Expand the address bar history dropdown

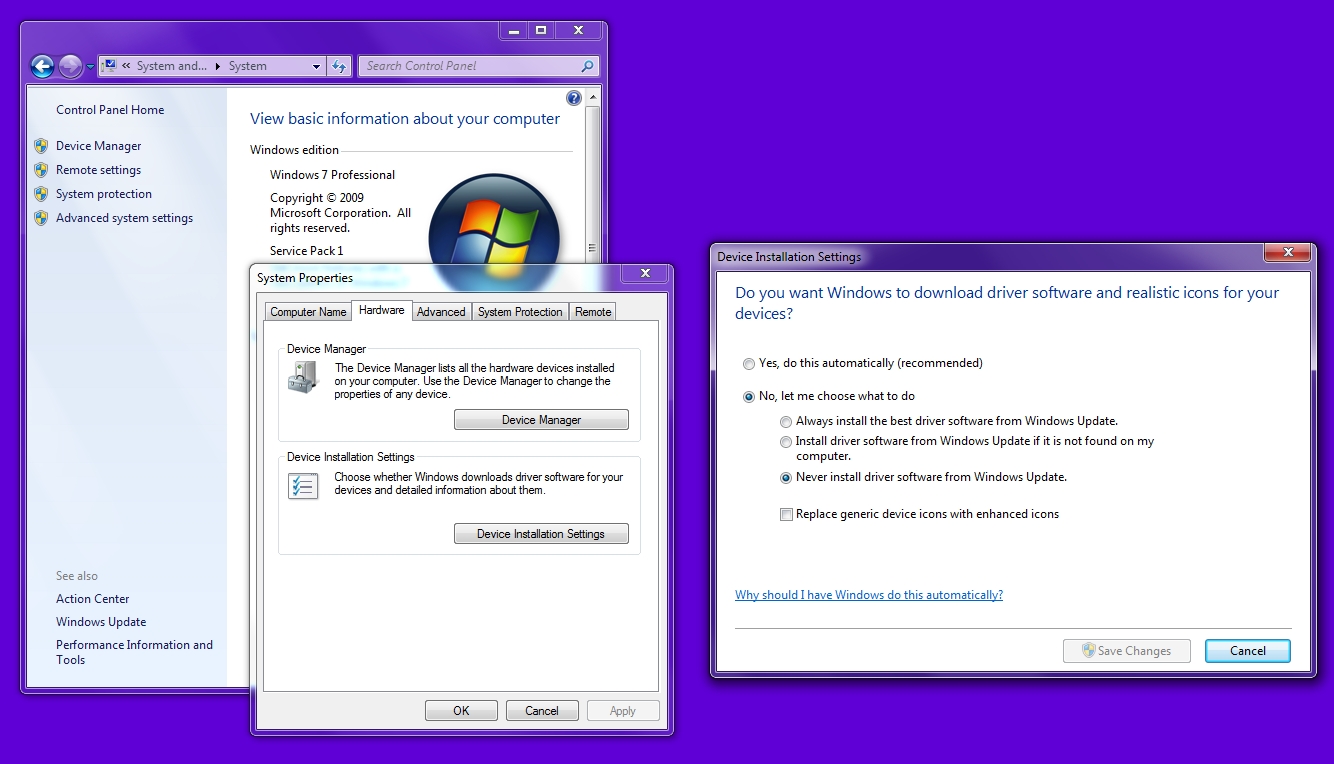[316, 67]
